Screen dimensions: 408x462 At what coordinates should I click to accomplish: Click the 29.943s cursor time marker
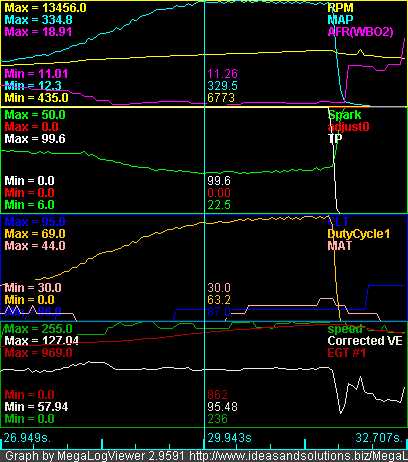[x=229, y=438]
